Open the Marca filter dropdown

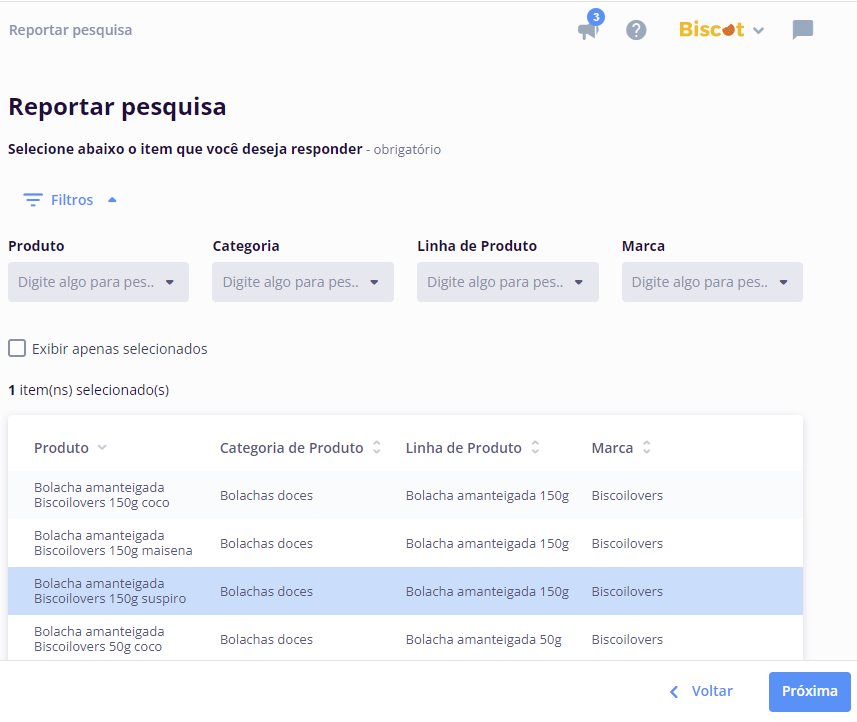point(712,282)
